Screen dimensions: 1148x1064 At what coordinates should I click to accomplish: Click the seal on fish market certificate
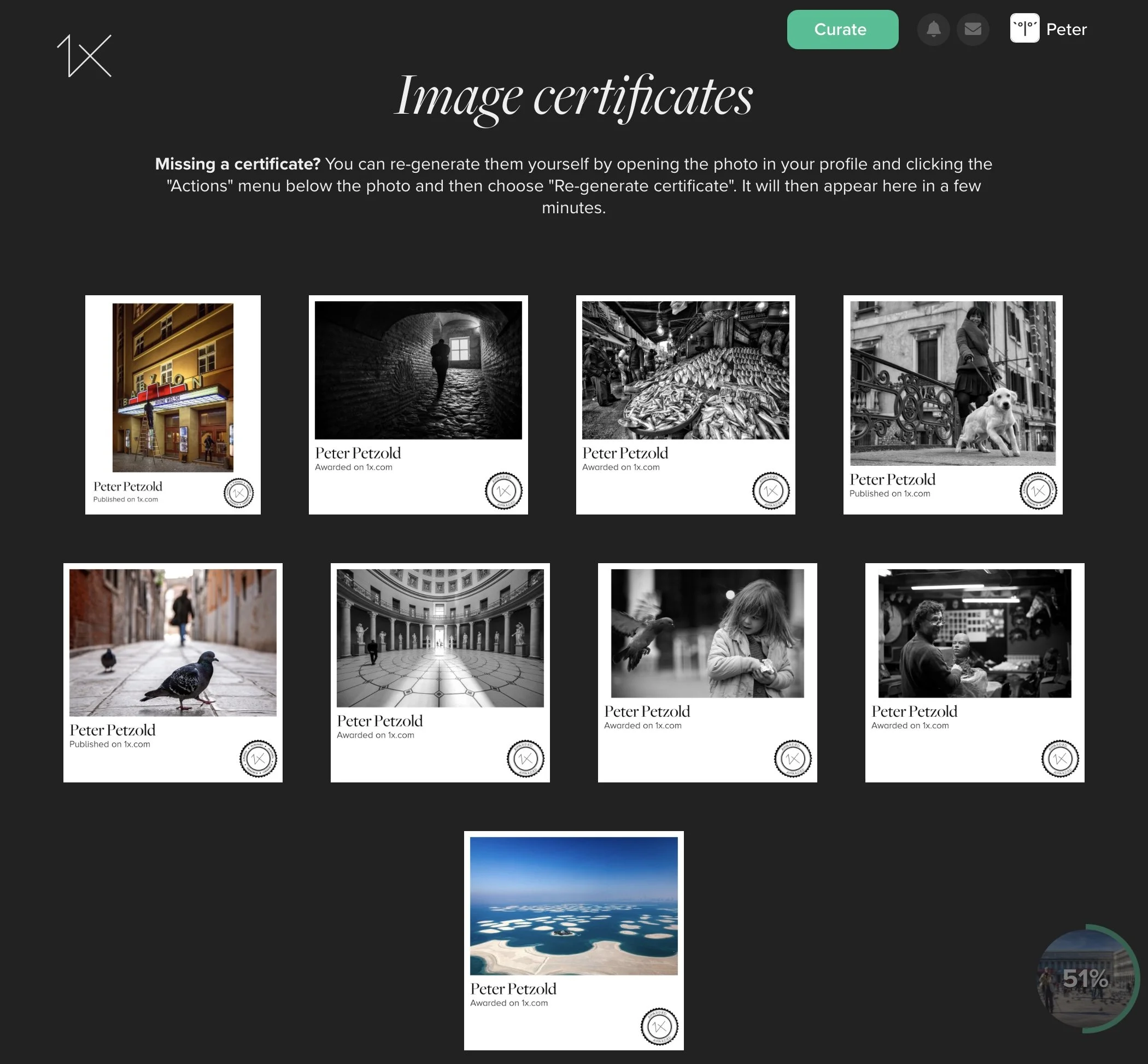coord(770,490)
